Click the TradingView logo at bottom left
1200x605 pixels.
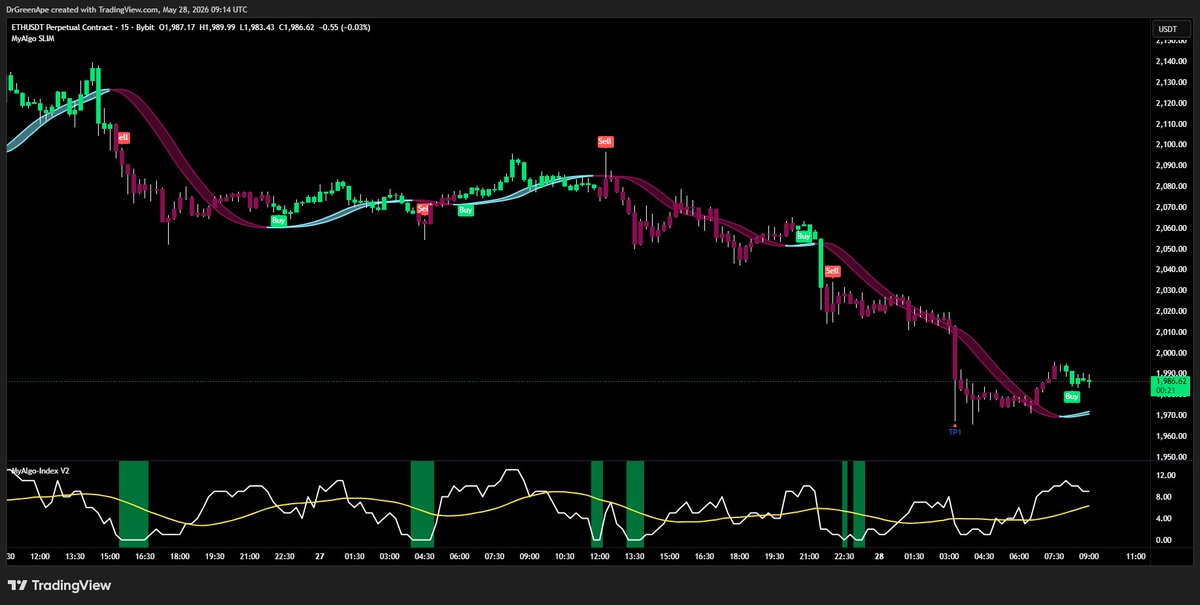click(x=60, y=585)
